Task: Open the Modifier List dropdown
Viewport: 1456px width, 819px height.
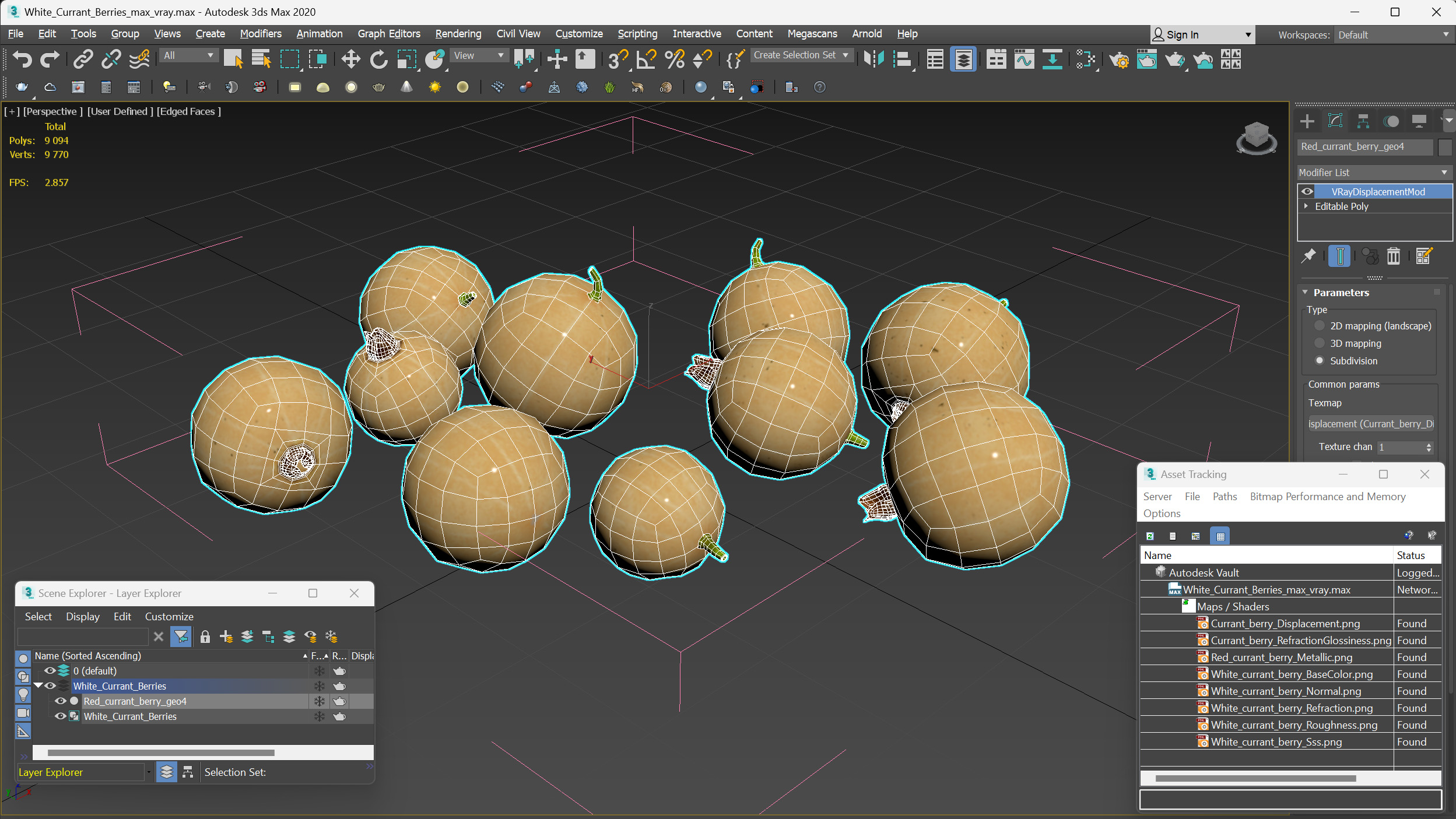Action: [x=1374, y=173]
